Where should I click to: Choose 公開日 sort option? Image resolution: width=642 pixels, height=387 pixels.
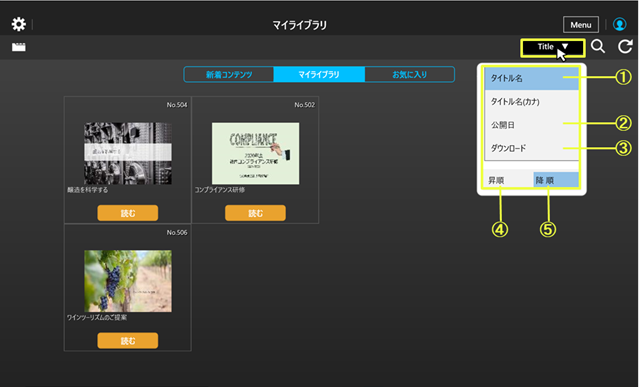tap(531, 125)
